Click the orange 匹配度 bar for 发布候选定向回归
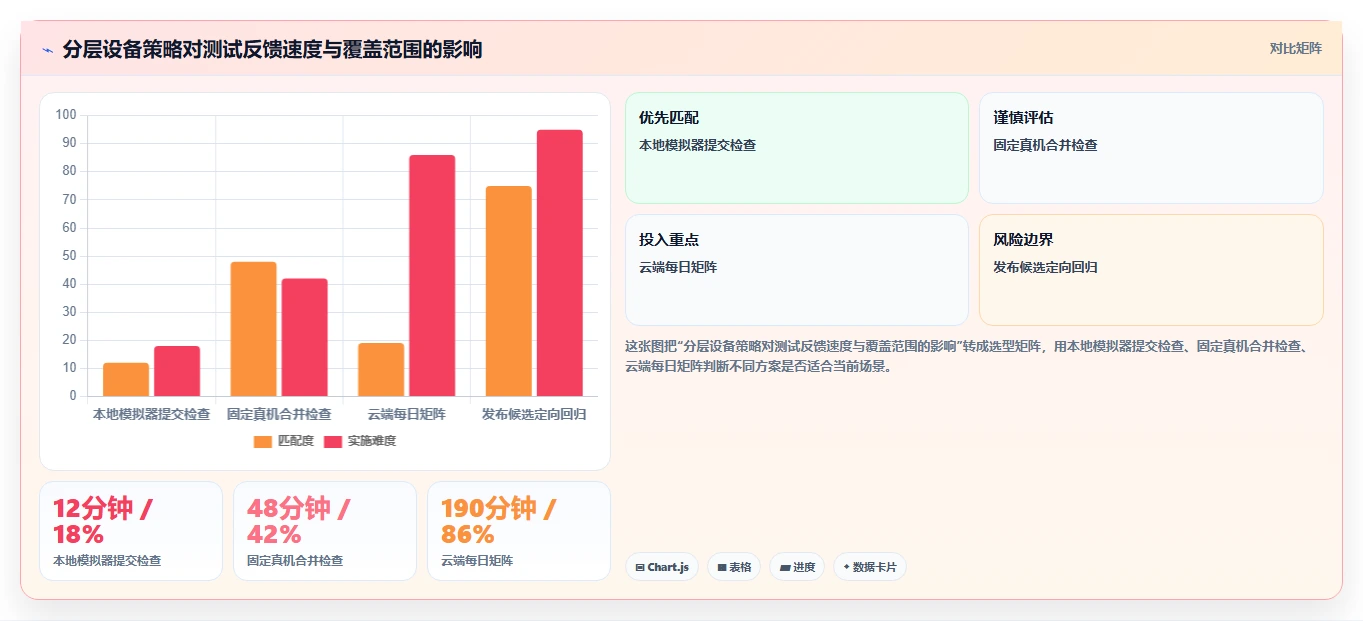1363x621 pixels. 508,291
